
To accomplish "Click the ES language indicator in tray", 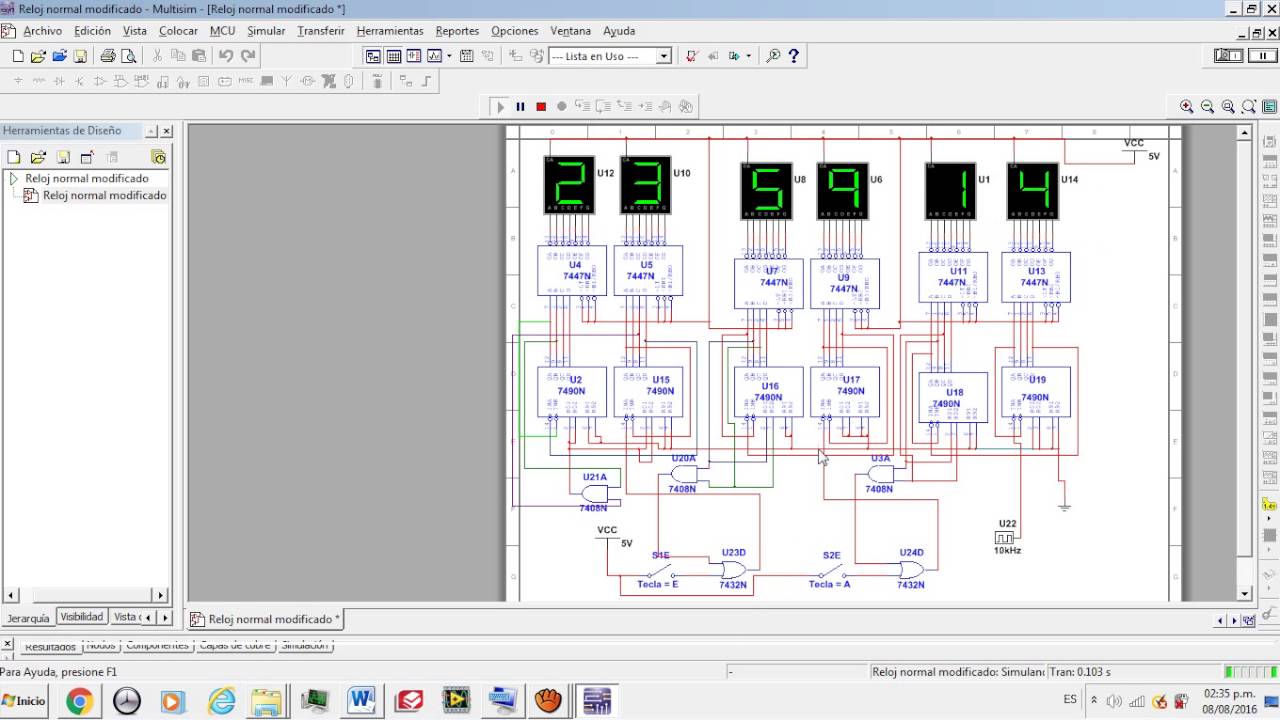I will (x=1070, y=700).
